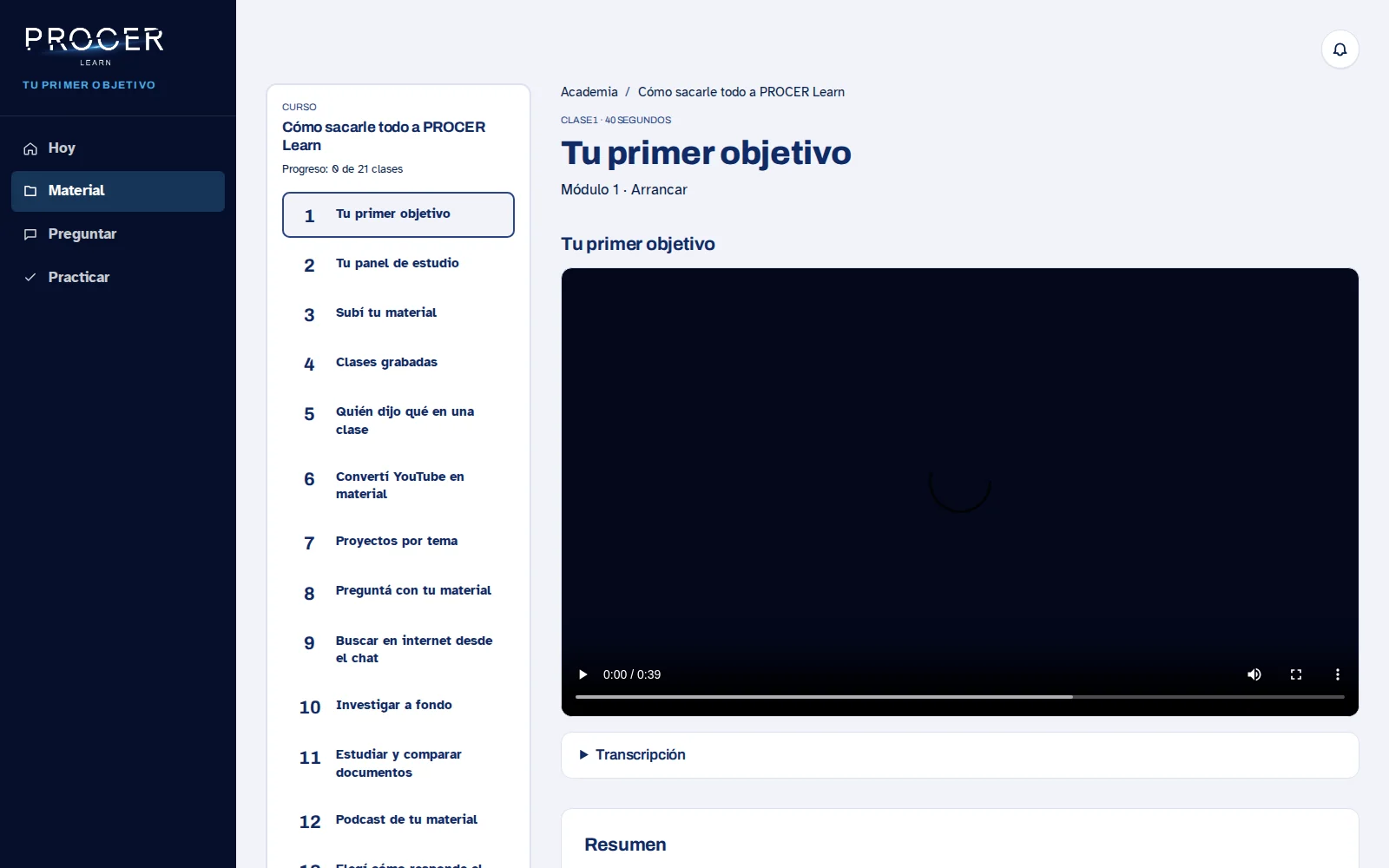Image resolution: width=1389 pixels, height=868 pixels.
Task: Open Practicar in sidebar
Action: tap(118, 278)
